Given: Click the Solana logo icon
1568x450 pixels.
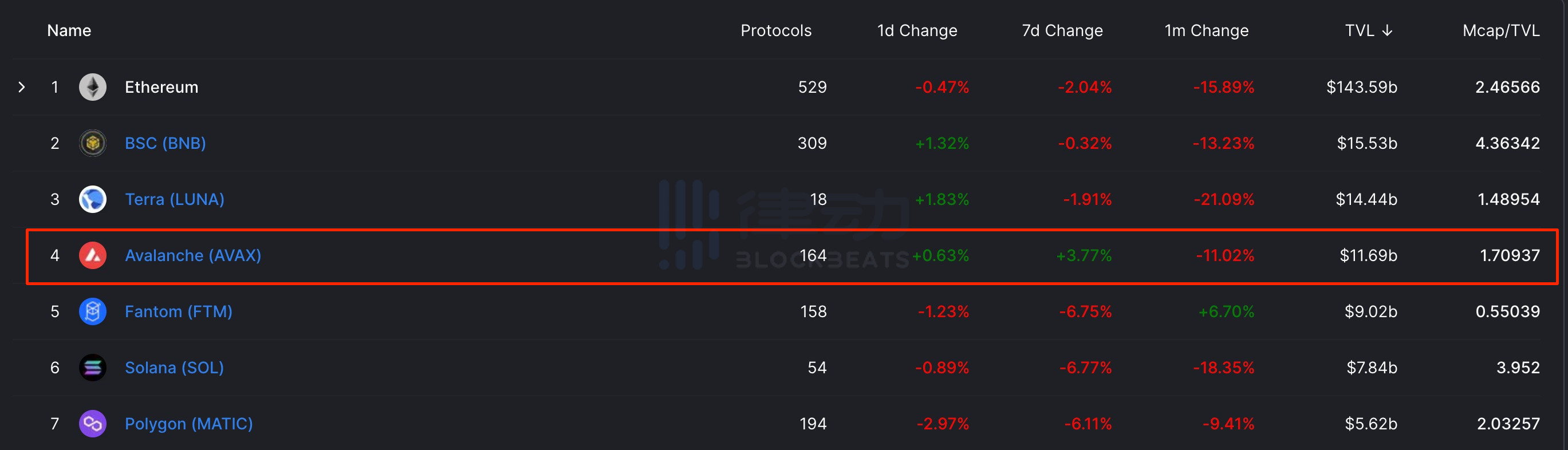Looking at the screenshot, I should point(93,367).
